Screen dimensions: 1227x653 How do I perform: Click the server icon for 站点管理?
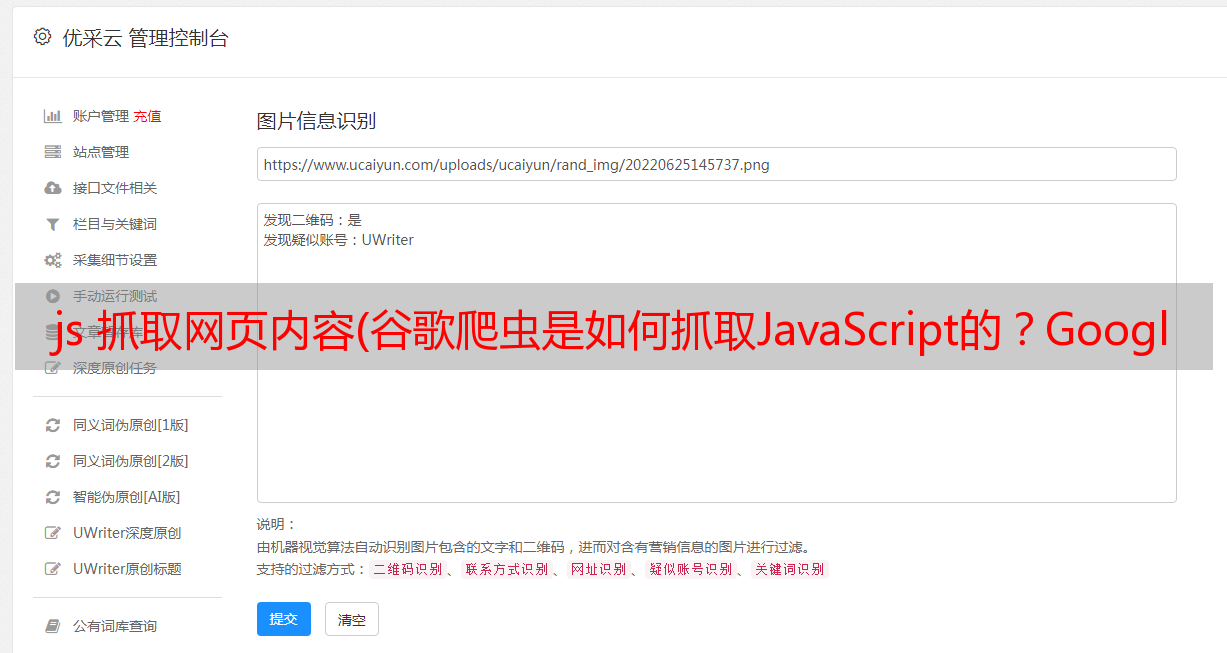(53, 152)
